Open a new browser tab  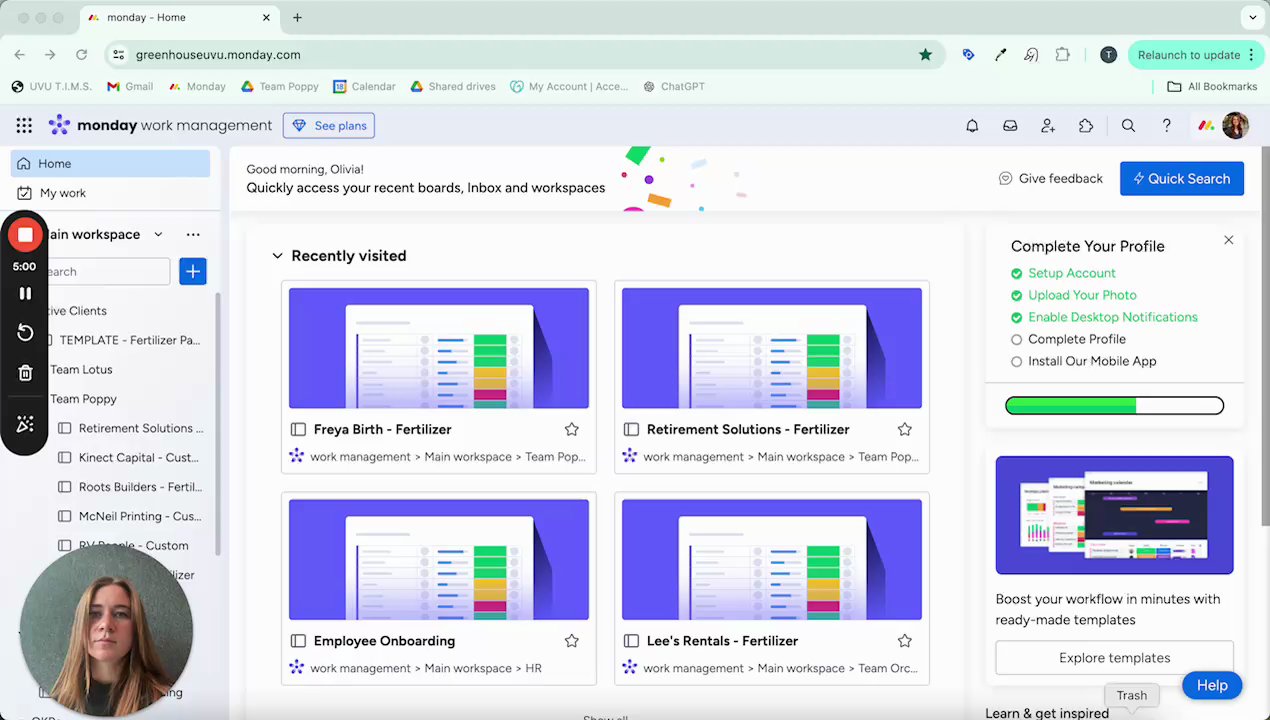pyautogui.click(x=297, y=18)
